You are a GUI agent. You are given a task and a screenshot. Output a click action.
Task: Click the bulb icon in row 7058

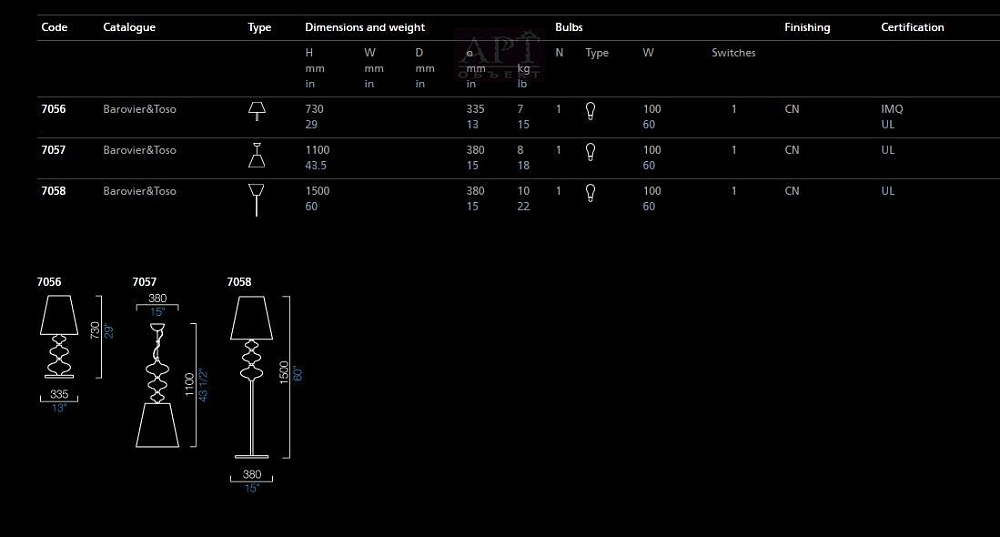pyautogui.click(x=590, y=193)
